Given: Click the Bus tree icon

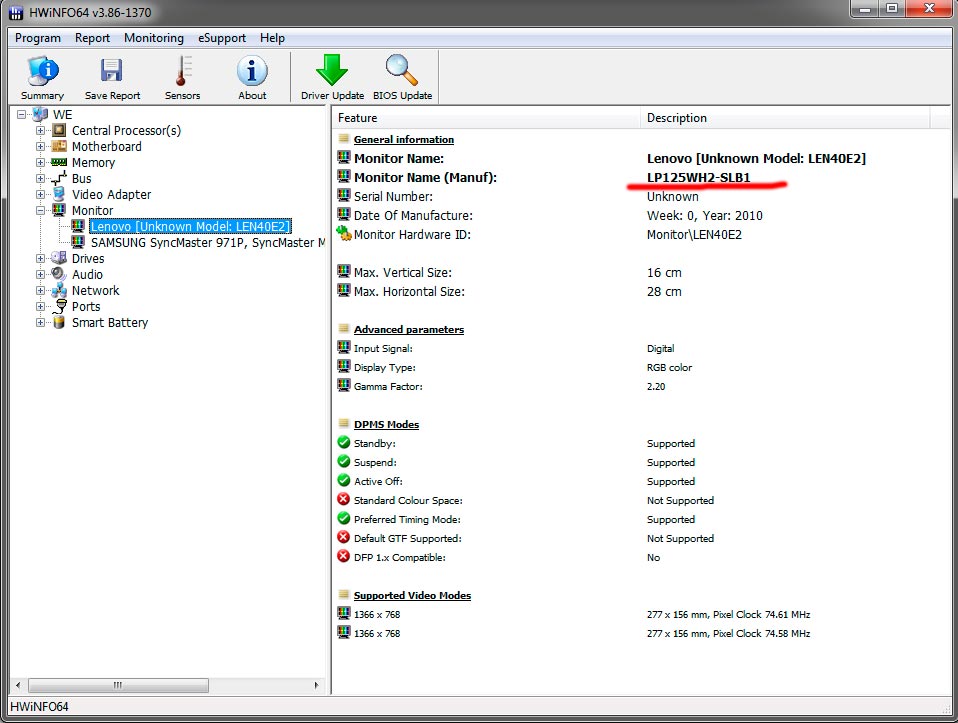Looking at the screenshot, I should coord(59,178).
